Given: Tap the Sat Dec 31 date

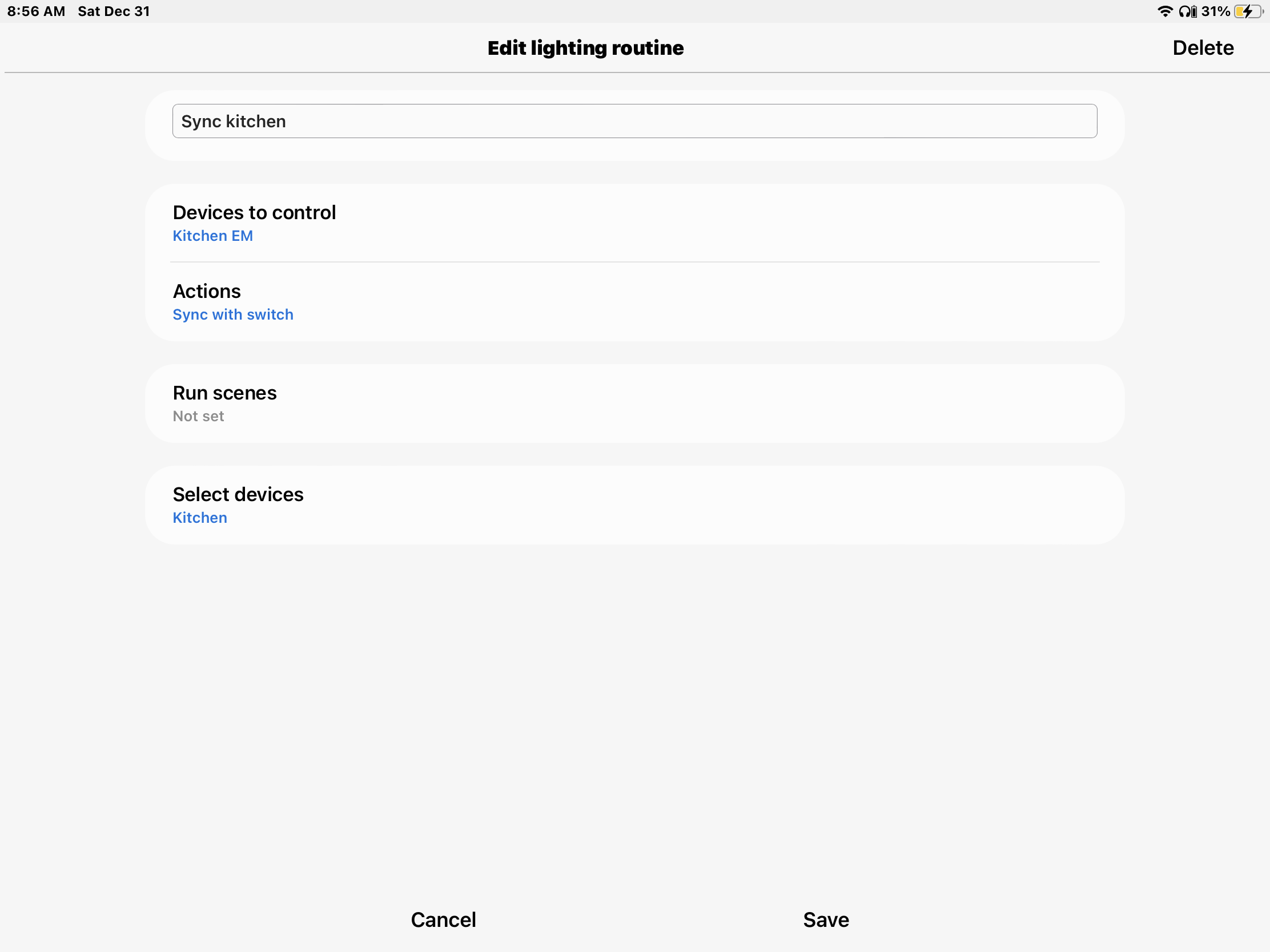Looking at the screenshot, I should pos(114,11).
